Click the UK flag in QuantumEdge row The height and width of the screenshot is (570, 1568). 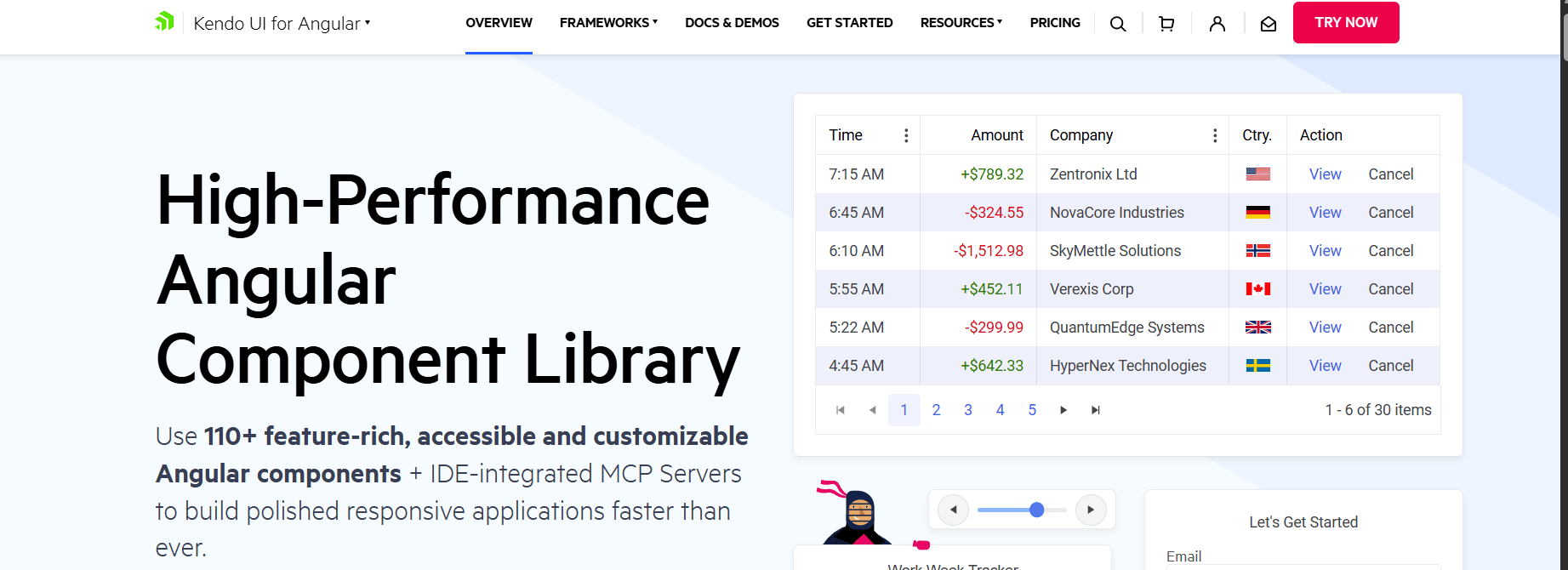1258,328
